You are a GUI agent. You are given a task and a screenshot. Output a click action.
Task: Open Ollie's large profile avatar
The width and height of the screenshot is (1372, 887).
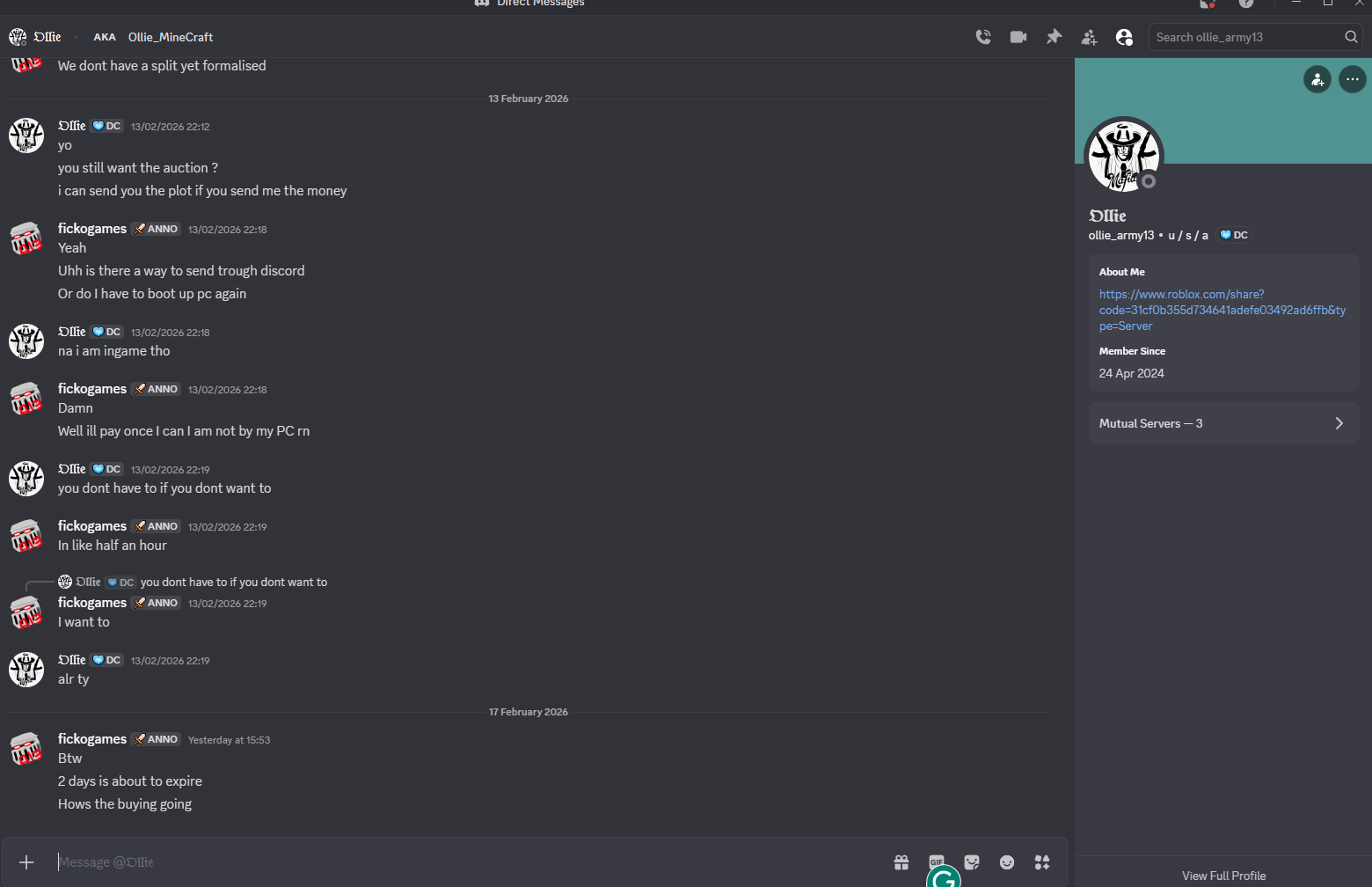1123,157
